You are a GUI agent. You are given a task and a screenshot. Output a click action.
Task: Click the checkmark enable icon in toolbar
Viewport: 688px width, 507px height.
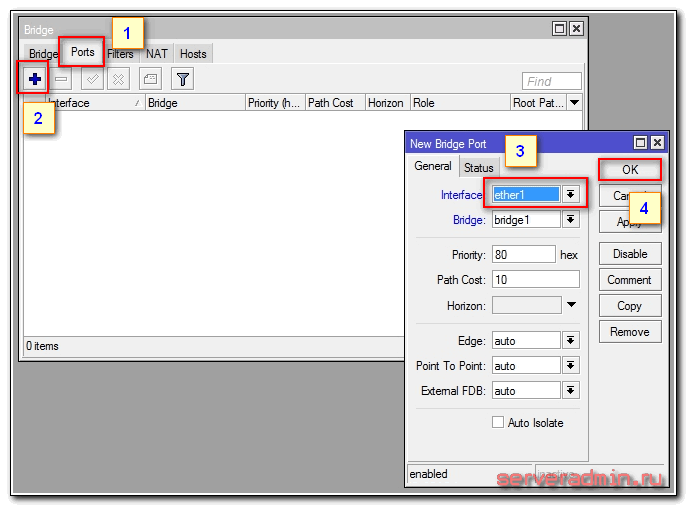[91, 79]
